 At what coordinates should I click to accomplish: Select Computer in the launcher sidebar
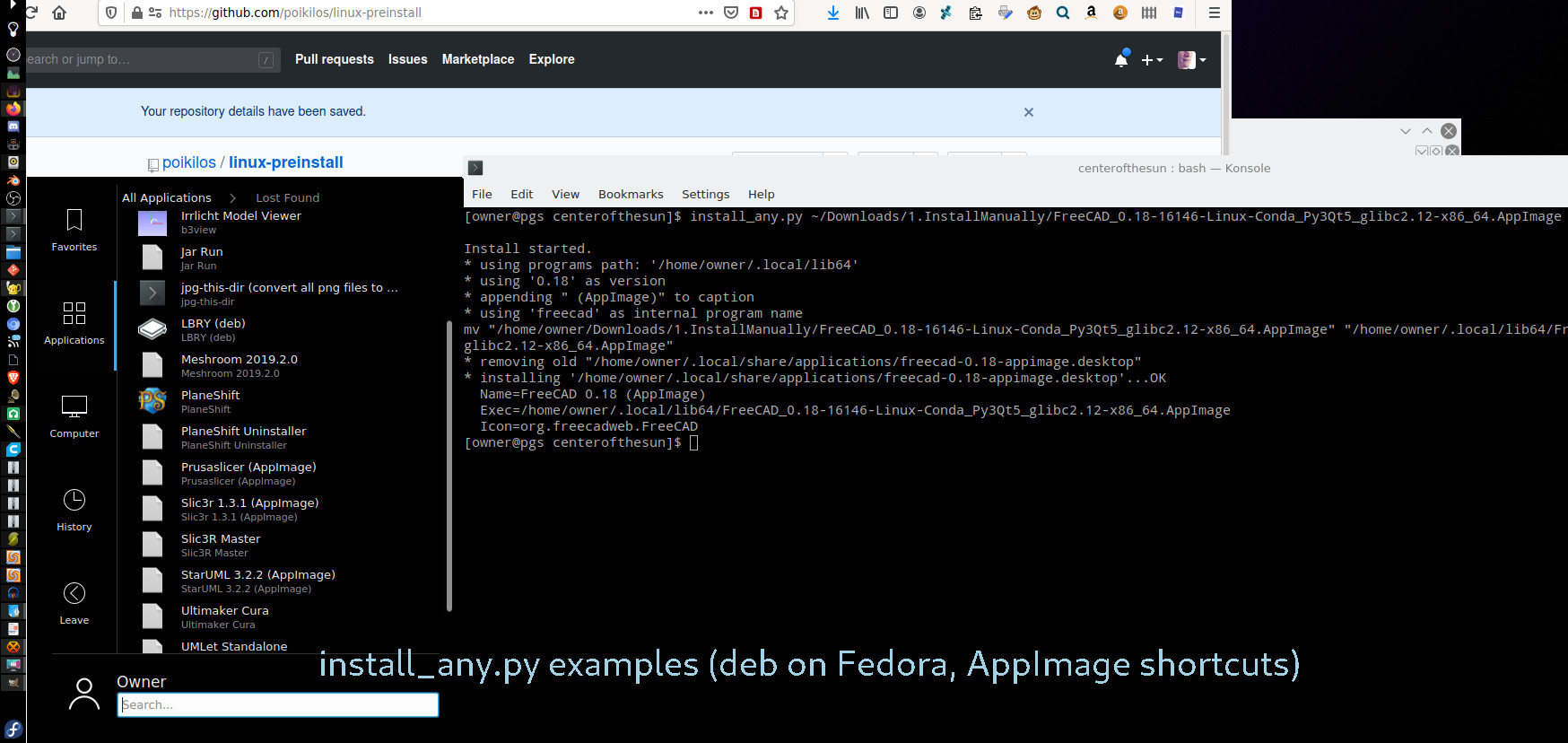tap(74, 417)
